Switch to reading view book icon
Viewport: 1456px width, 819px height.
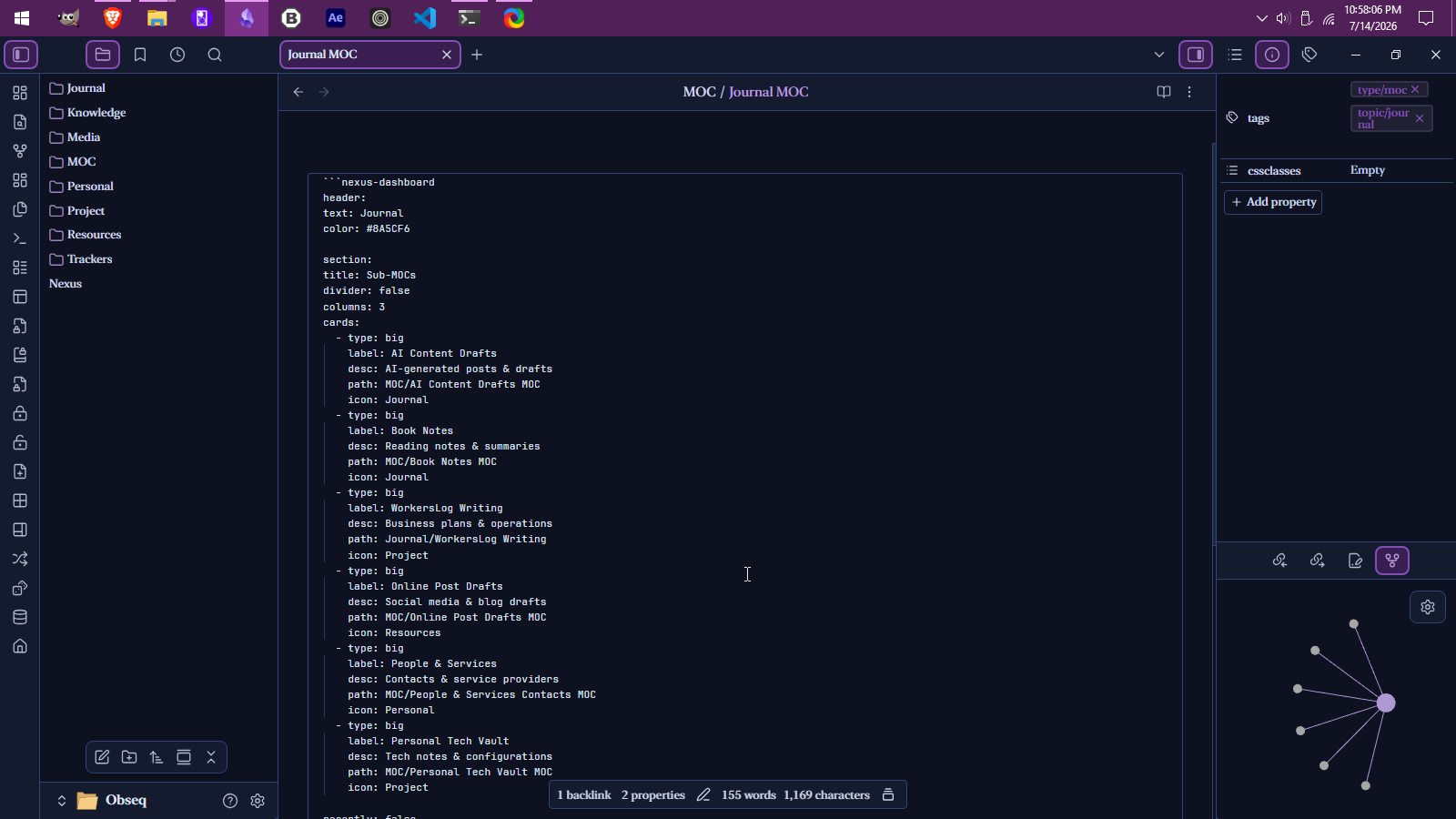tap(1164, 92)
